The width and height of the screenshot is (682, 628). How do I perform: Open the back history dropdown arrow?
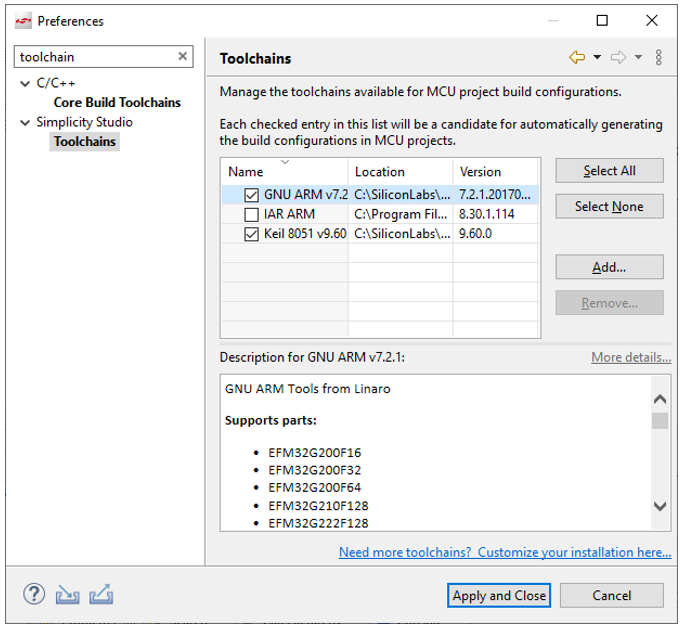coord(597,57)
